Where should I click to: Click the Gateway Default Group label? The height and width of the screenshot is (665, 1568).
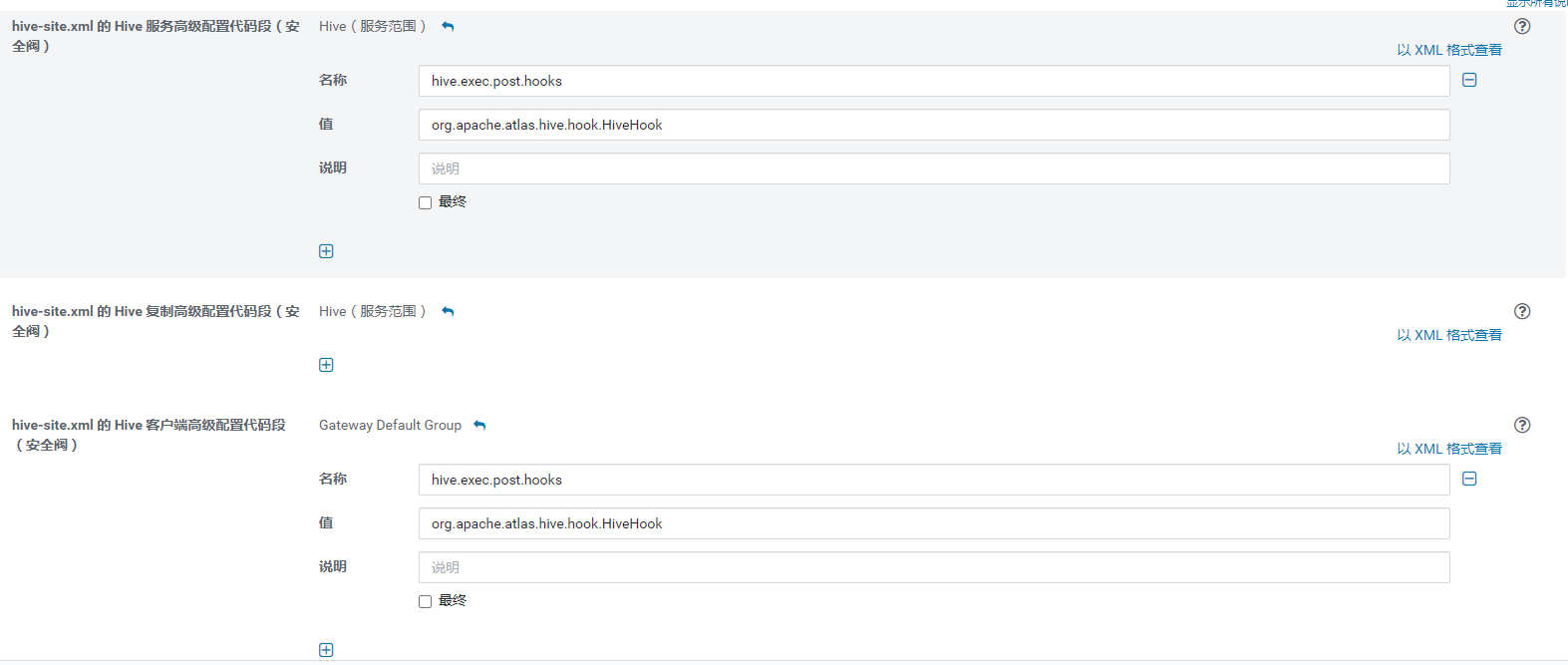click(390, 425)
